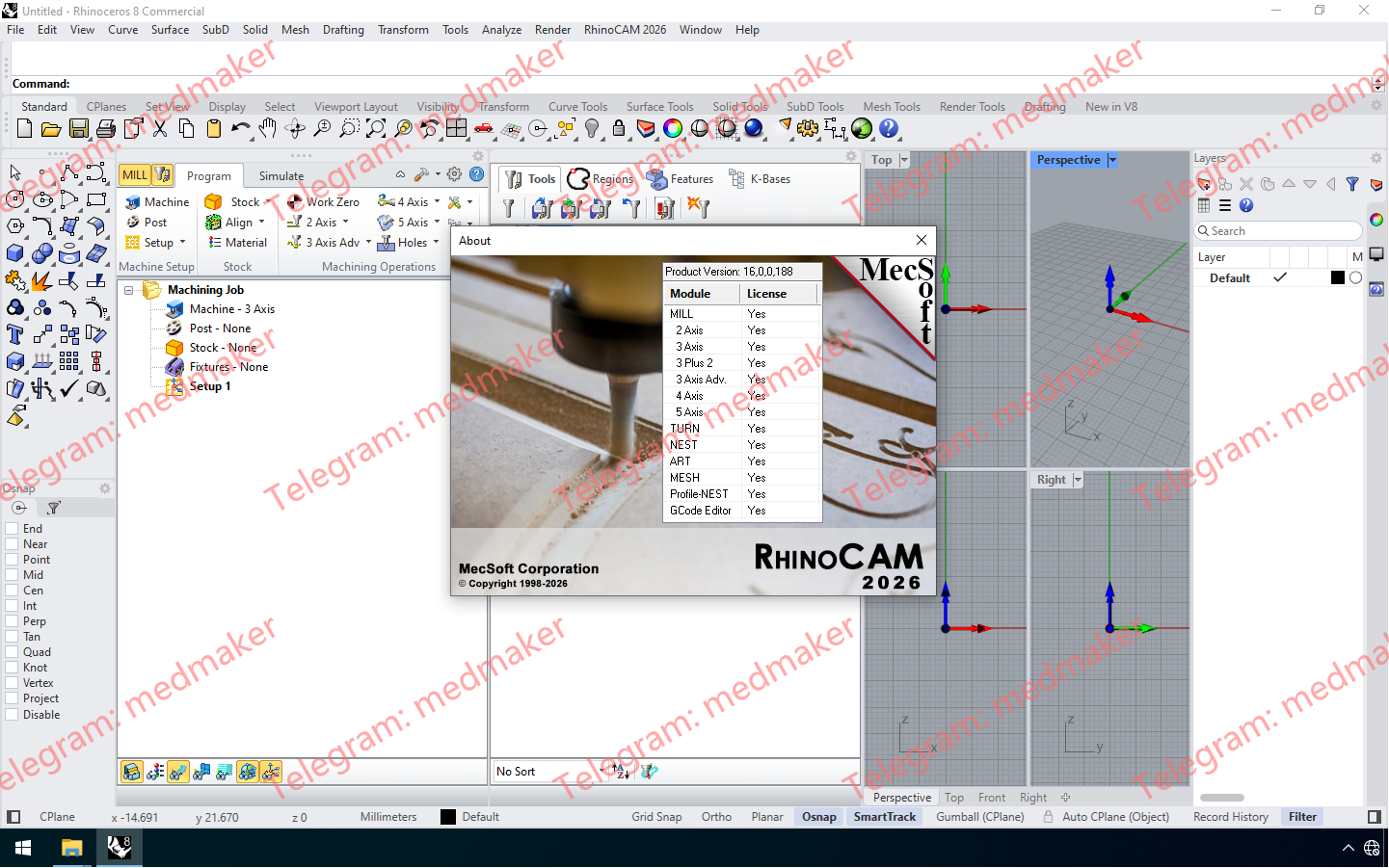Screen dimensions: 1389x868
Task: Switch to the Simulate tab
Action: (x=280, y=175)
